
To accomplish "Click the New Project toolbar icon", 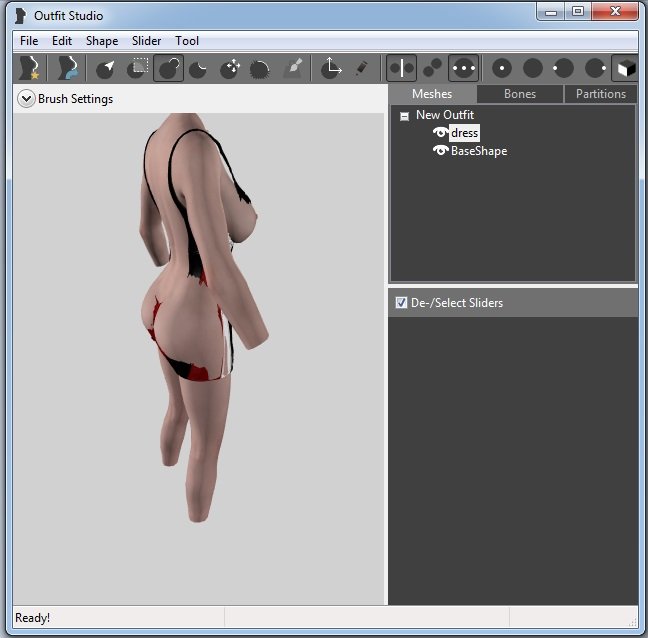I will click(31, 68).
